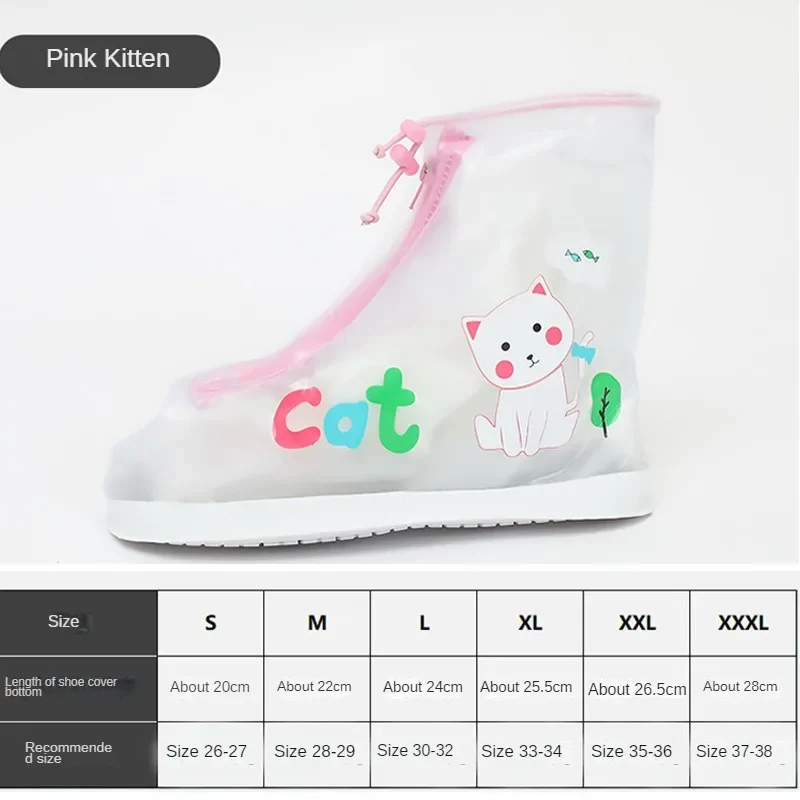Click the small teal fish graphics
Image resolution: width=800 pixels, height=800 pixels.
click(582, 255)
